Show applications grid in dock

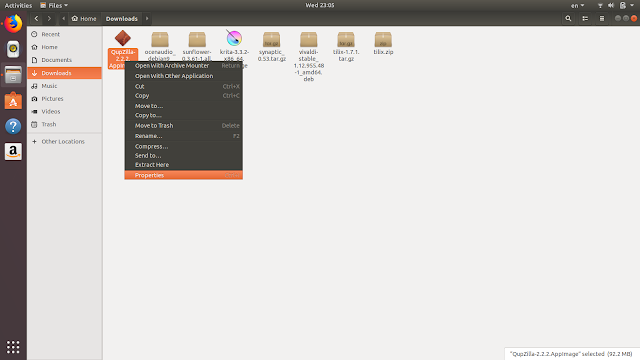13,347
